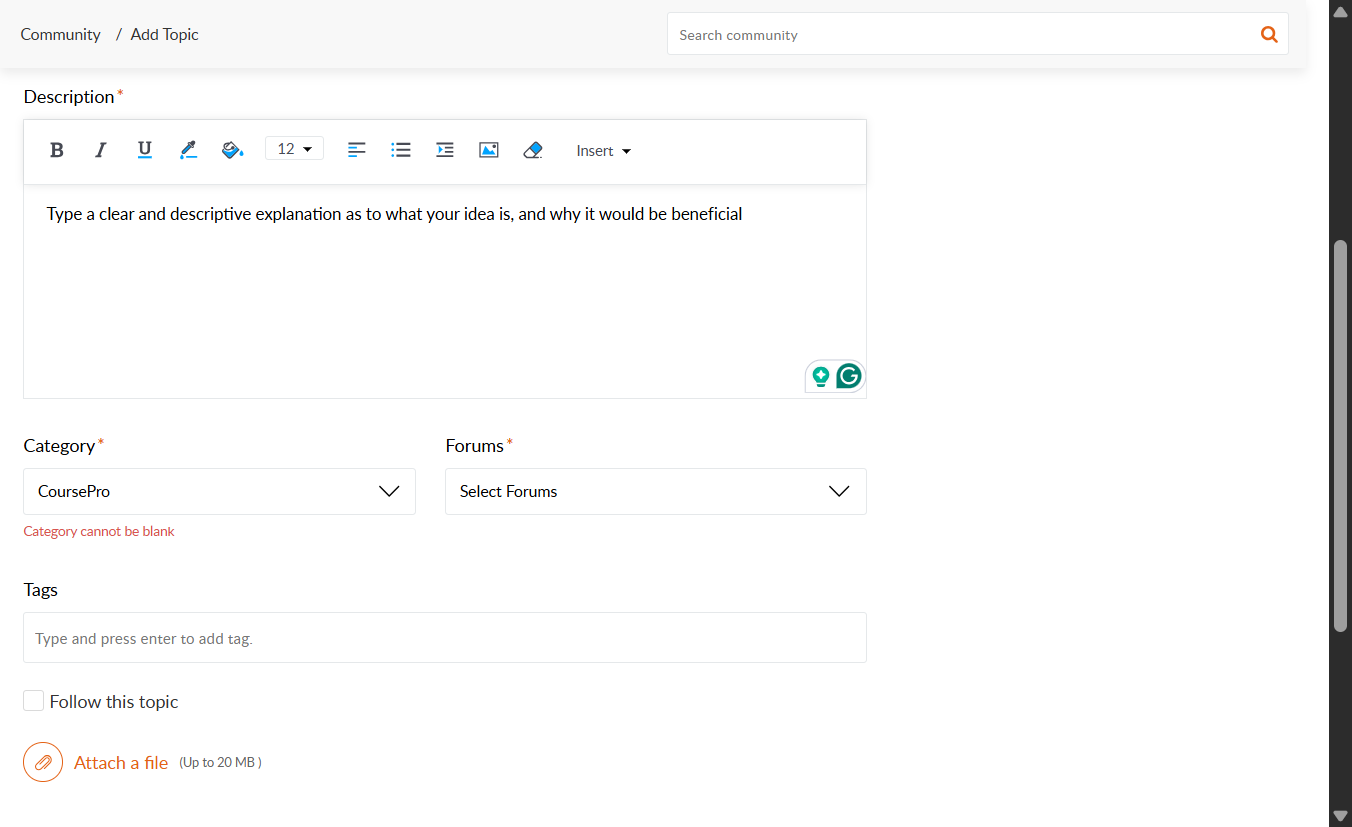The height and width of the screenshot is (827, 1352).
Task: Click the Forums field label
Action: (475, 446)
